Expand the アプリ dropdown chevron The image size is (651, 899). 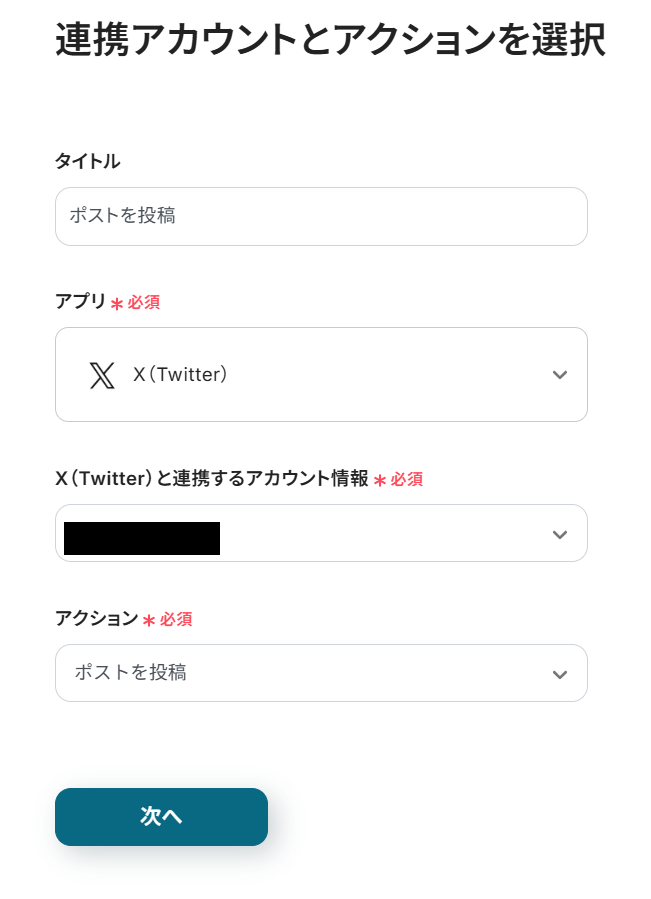560,375
